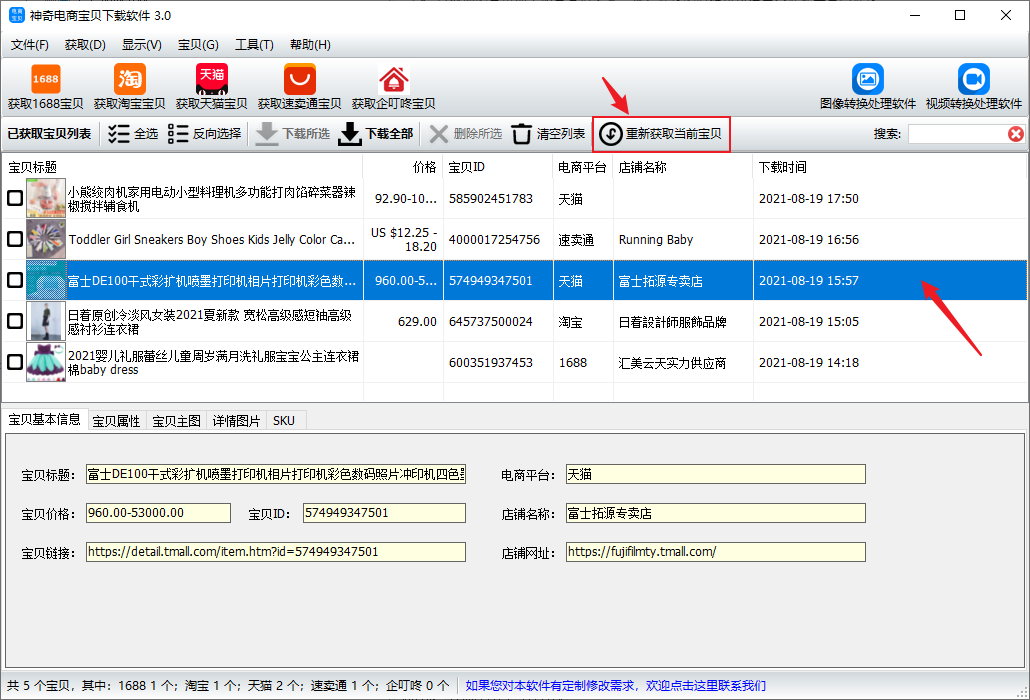Click the 电商平台 platform input field
The image size is (1030, 700).
pos(715,474)
